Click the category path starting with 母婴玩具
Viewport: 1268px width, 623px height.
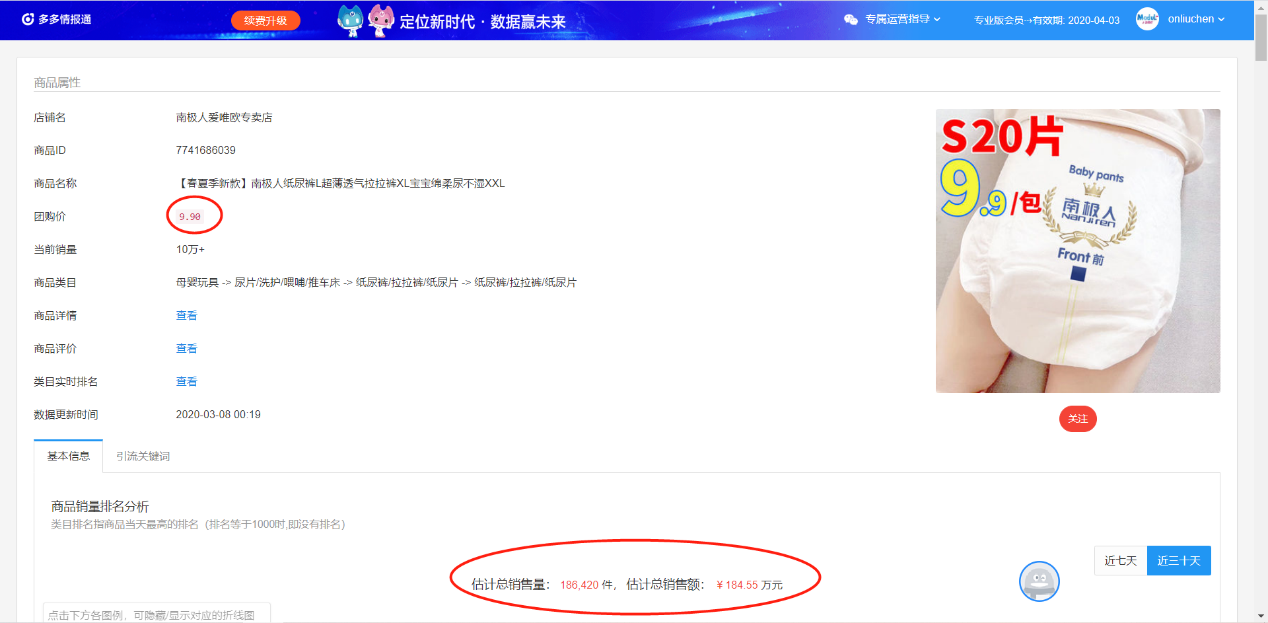click(376, 283)
